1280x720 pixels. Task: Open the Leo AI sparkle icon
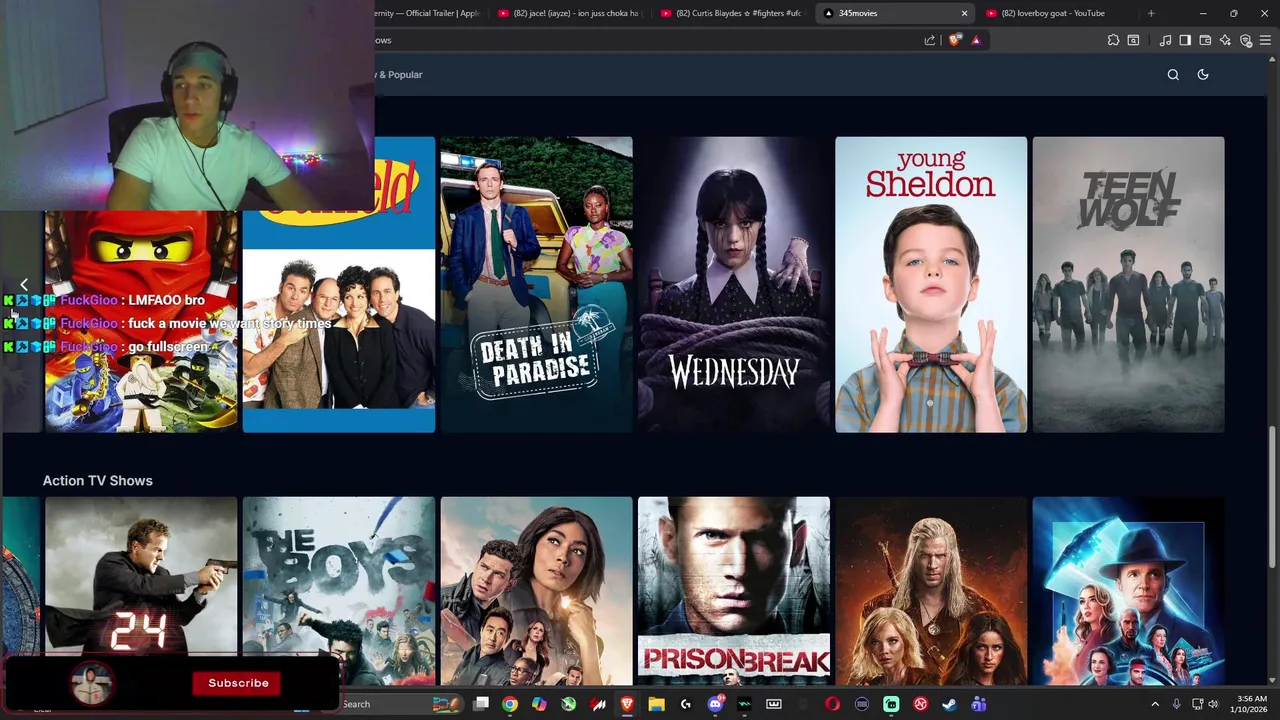click(1225, 40)
